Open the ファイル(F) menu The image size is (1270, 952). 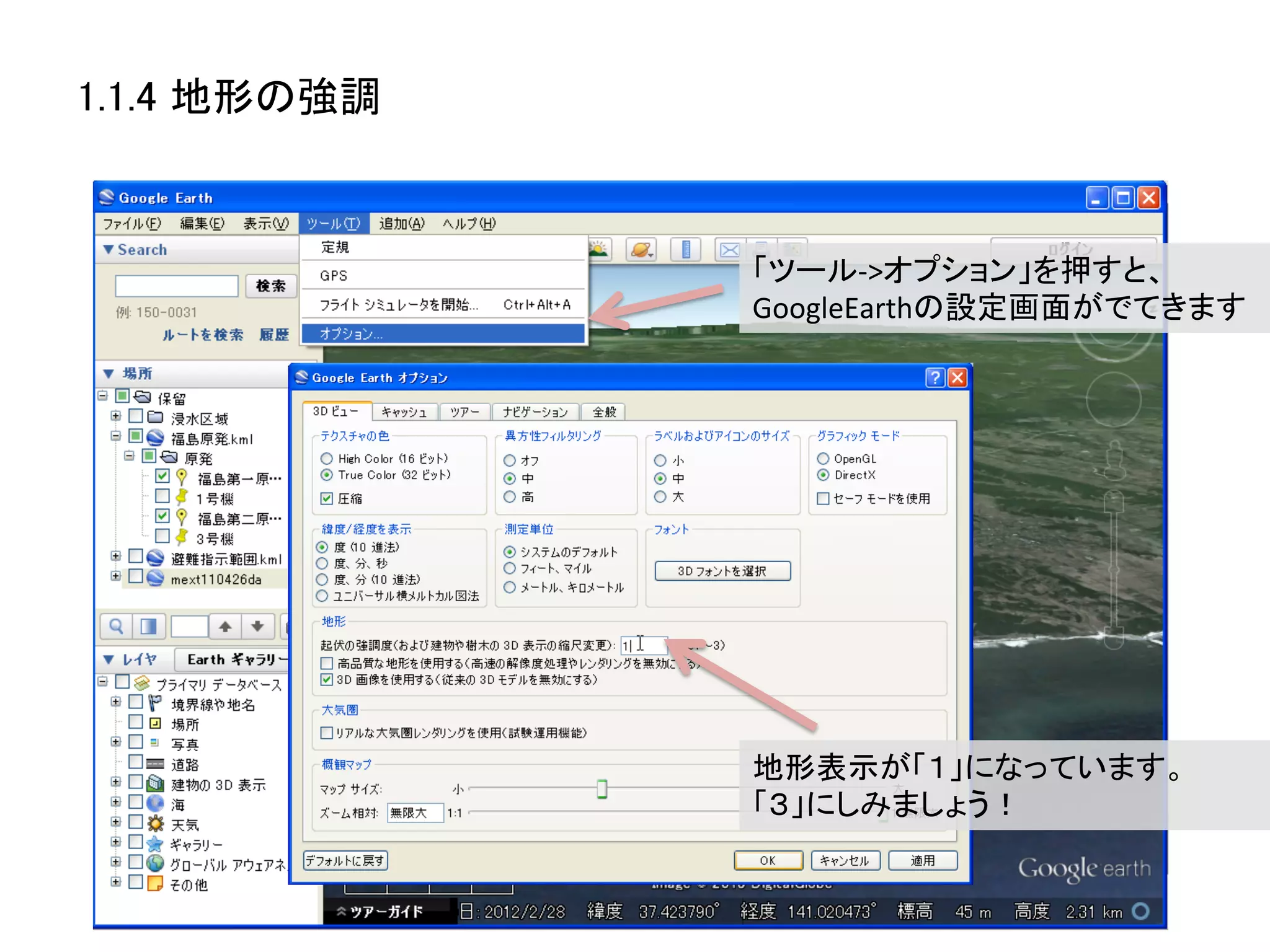132,223
